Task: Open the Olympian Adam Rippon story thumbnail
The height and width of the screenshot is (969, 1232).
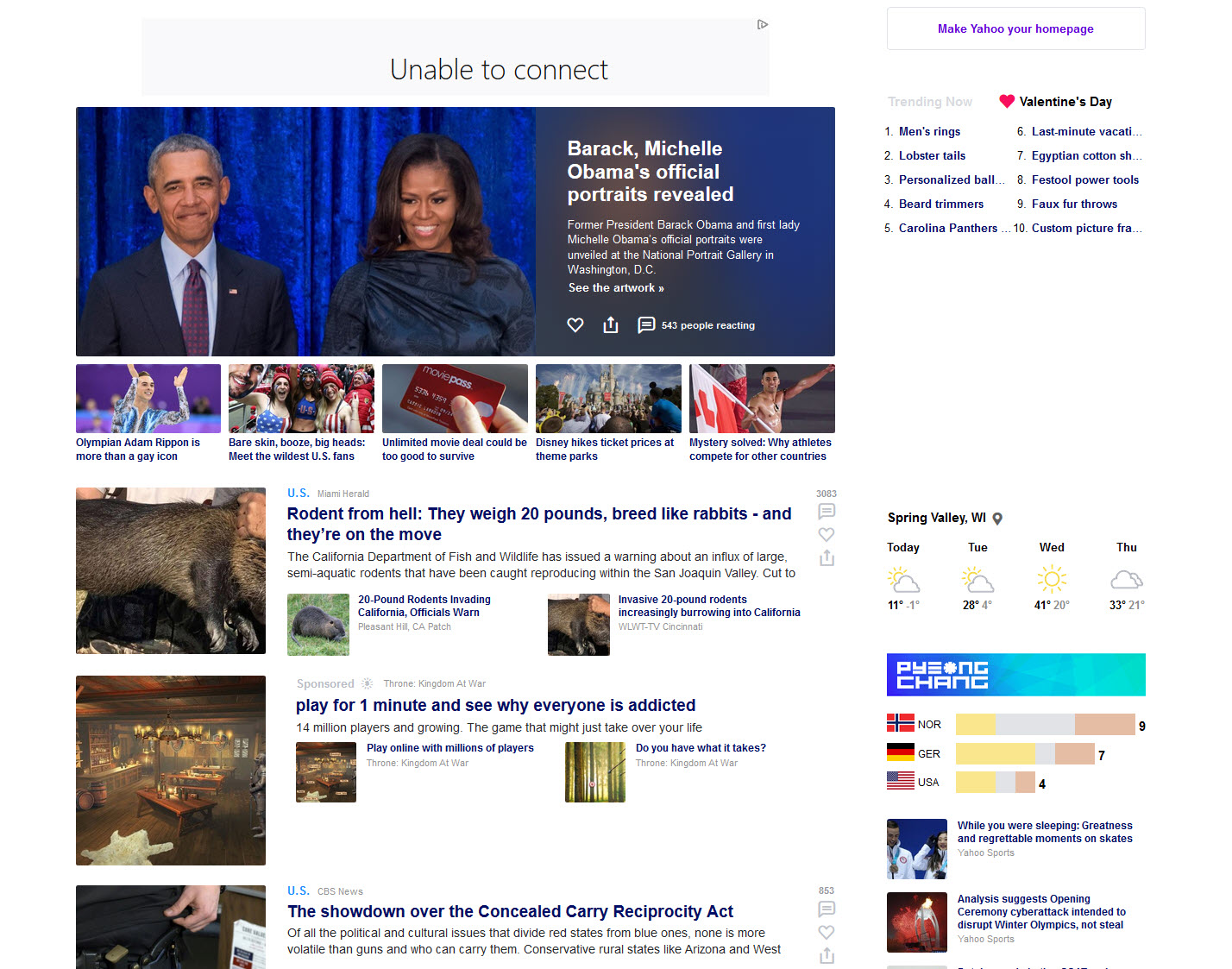Action: click(x=148, y=399)
